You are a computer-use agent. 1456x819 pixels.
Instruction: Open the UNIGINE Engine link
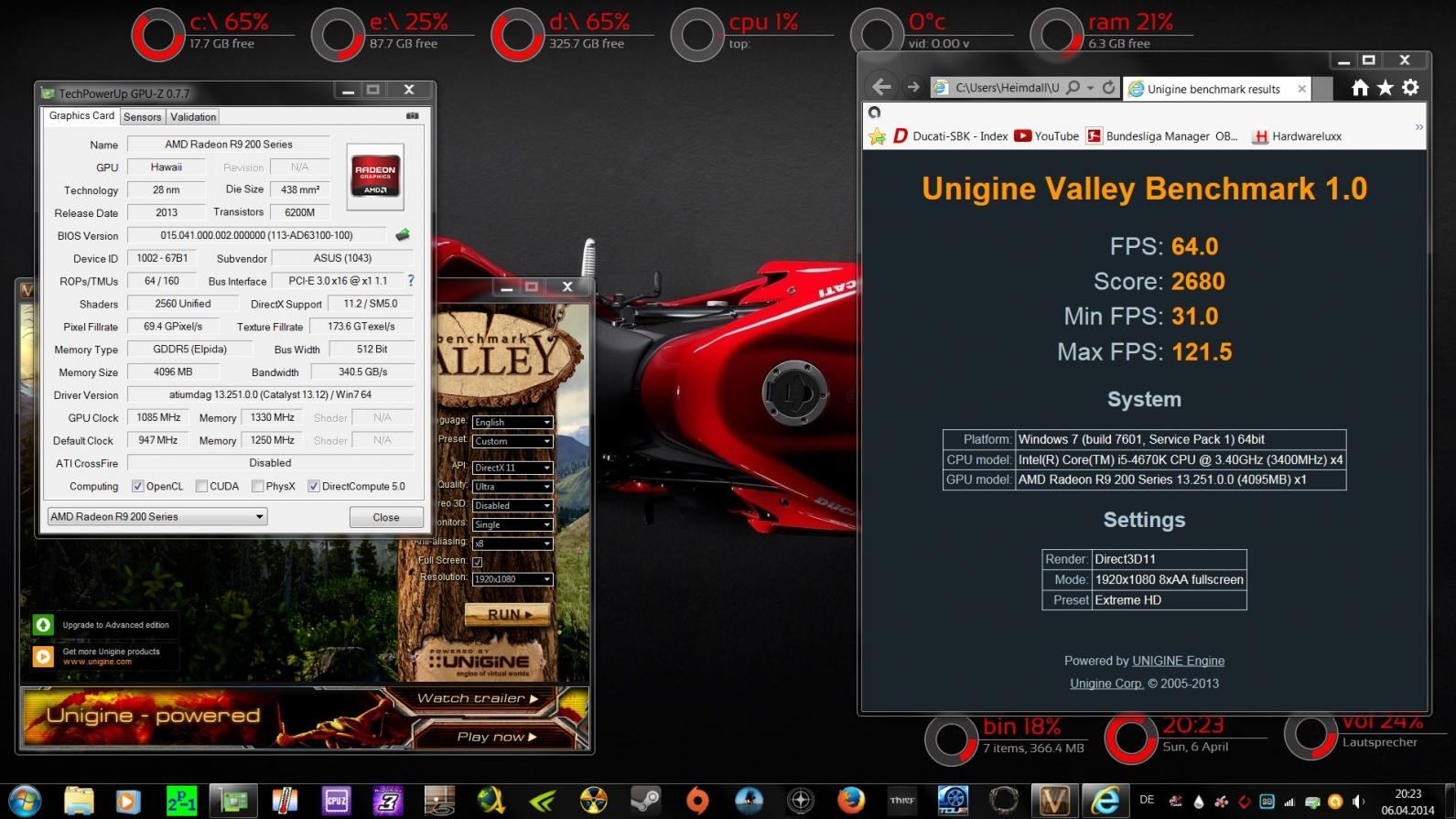[x=1178, y=661]
